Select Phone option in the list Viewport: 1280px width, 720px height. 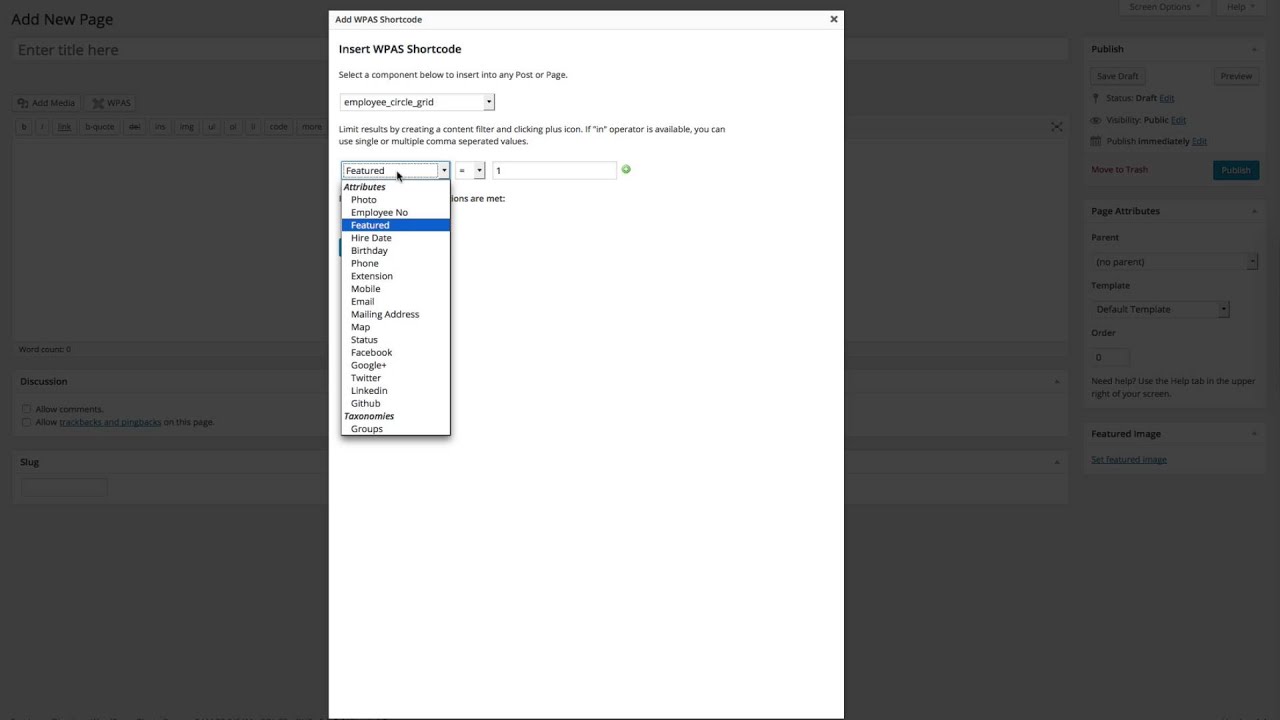[396, 263]
